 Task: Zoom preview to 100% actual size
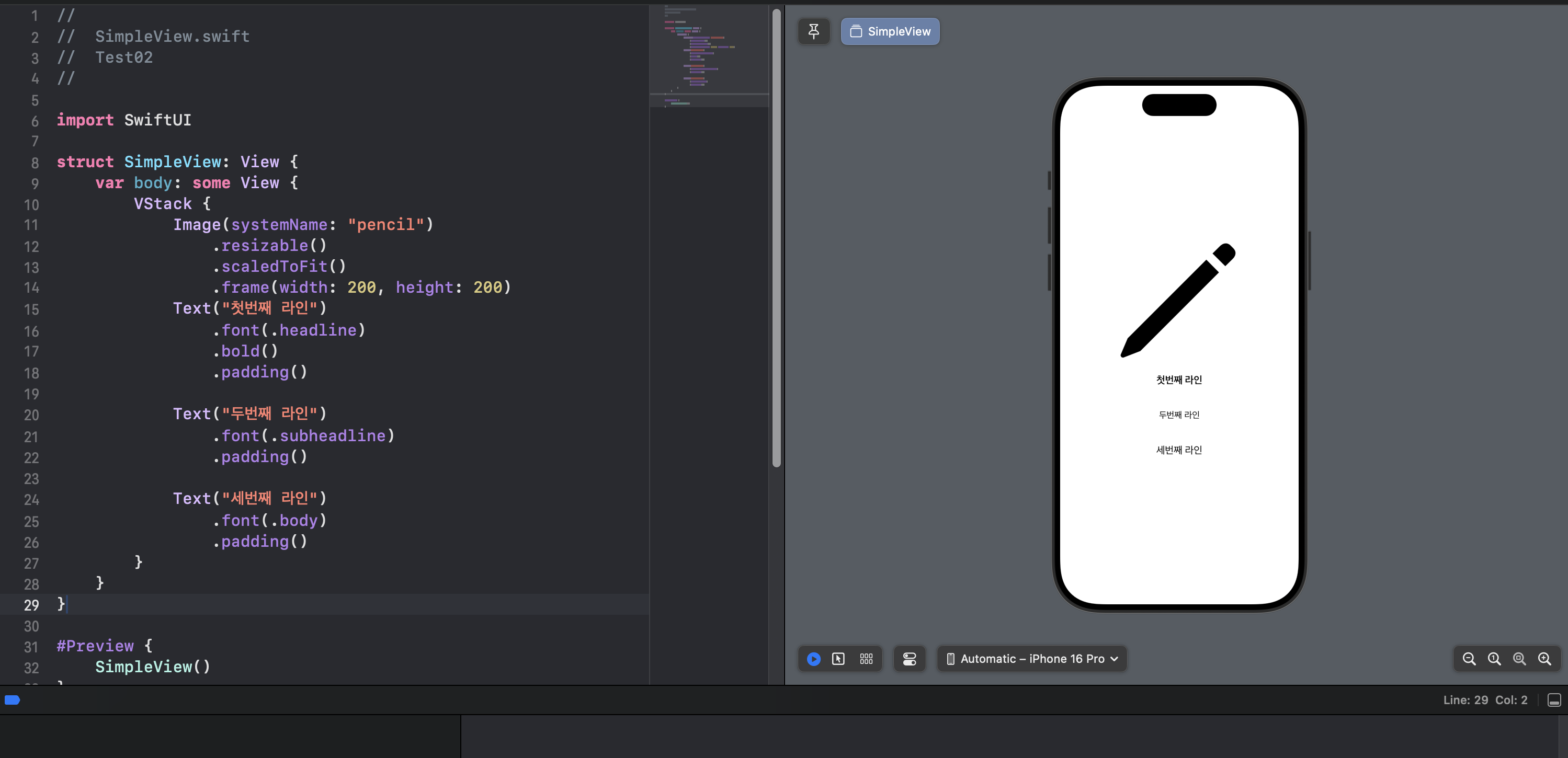(x=1494, y=659)
